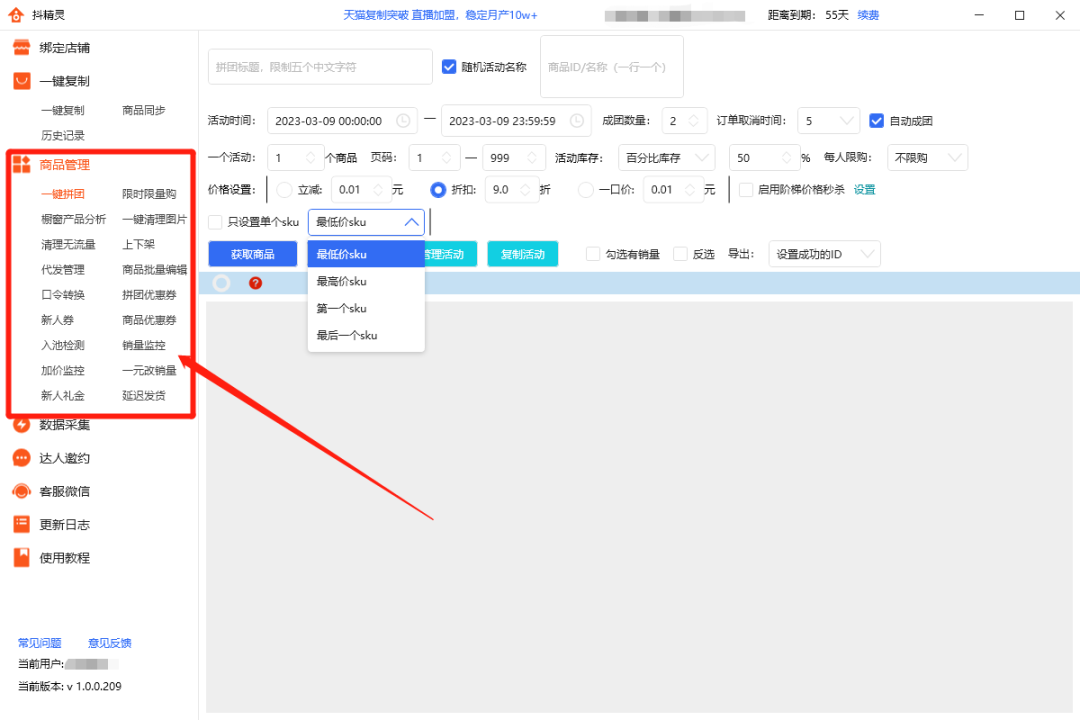
Task: Disable the 自动成团 checkbox
Action: pyautogui.click(x=877, y=120)
